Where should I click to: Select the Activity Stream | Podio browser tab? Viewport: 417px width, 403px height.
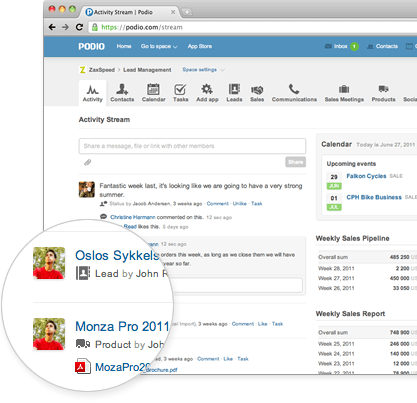(x=130, y=12)
